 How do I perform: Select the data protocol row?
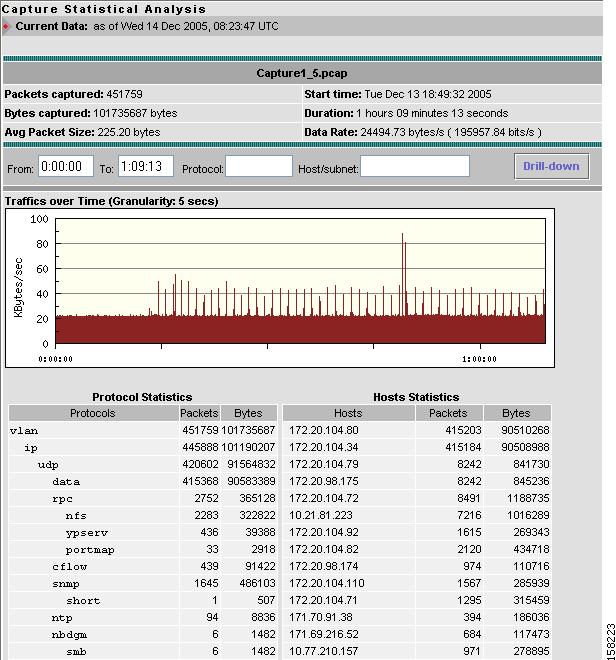(143, 481)
